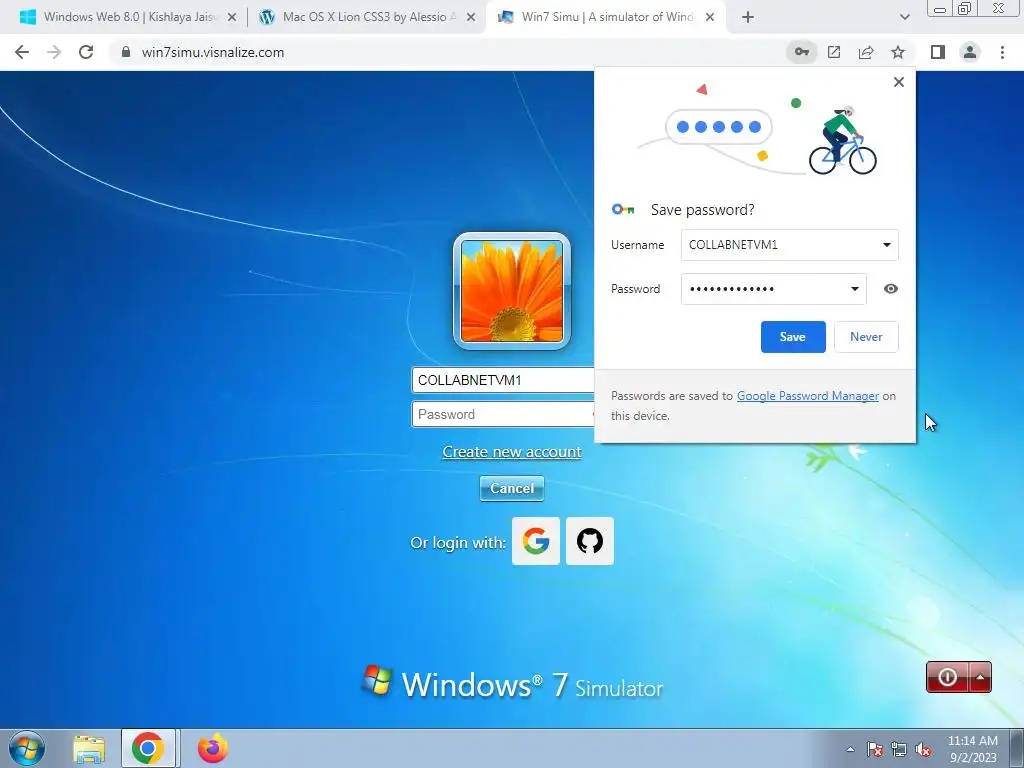The image size is (1024, 768).
Task: Click the Chrome taskbar icon
Action: tap(148, 748)
